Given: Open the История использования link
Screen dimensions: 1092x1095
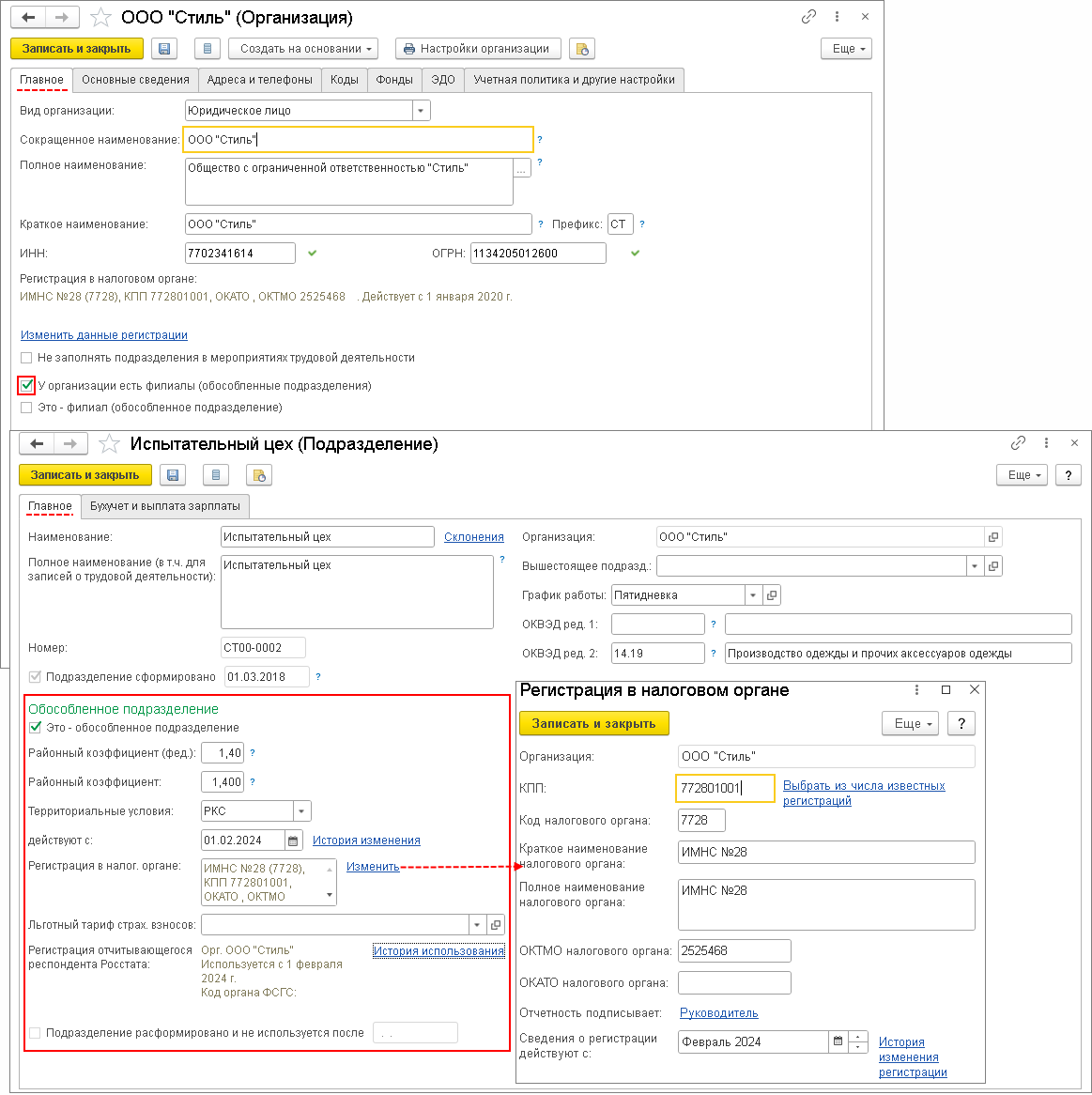Looking at the screenshot, I should pos(438,951).
